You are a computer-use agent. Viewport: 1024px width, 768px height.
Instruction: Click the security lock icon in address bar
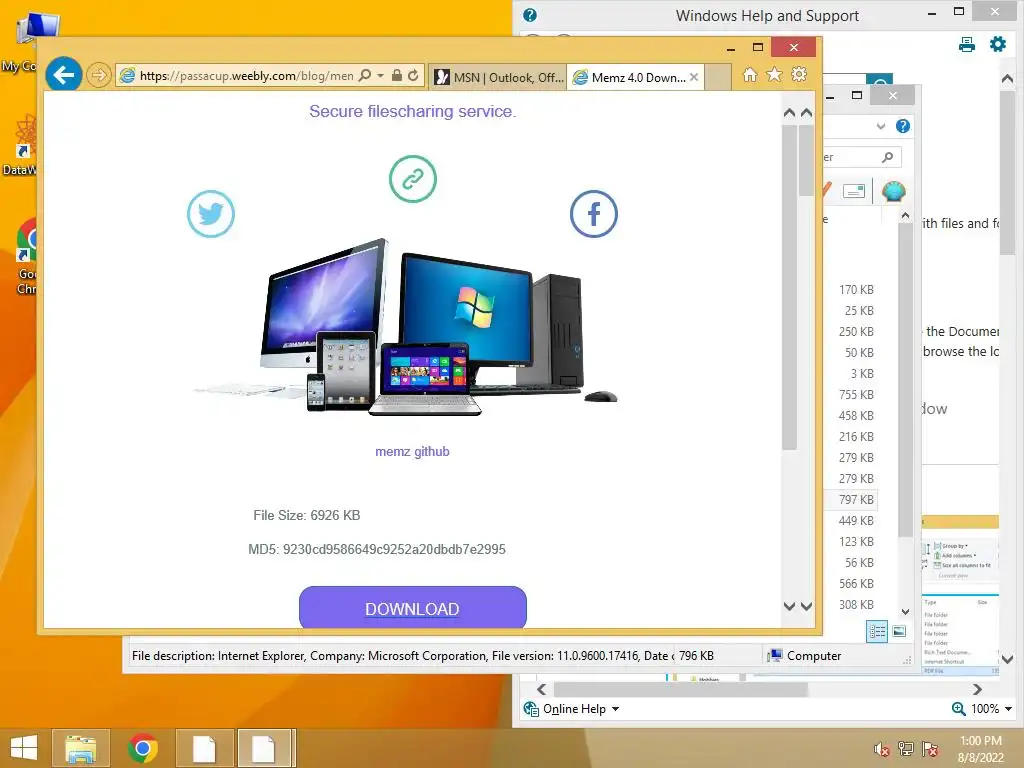click(x=396, y=76)
